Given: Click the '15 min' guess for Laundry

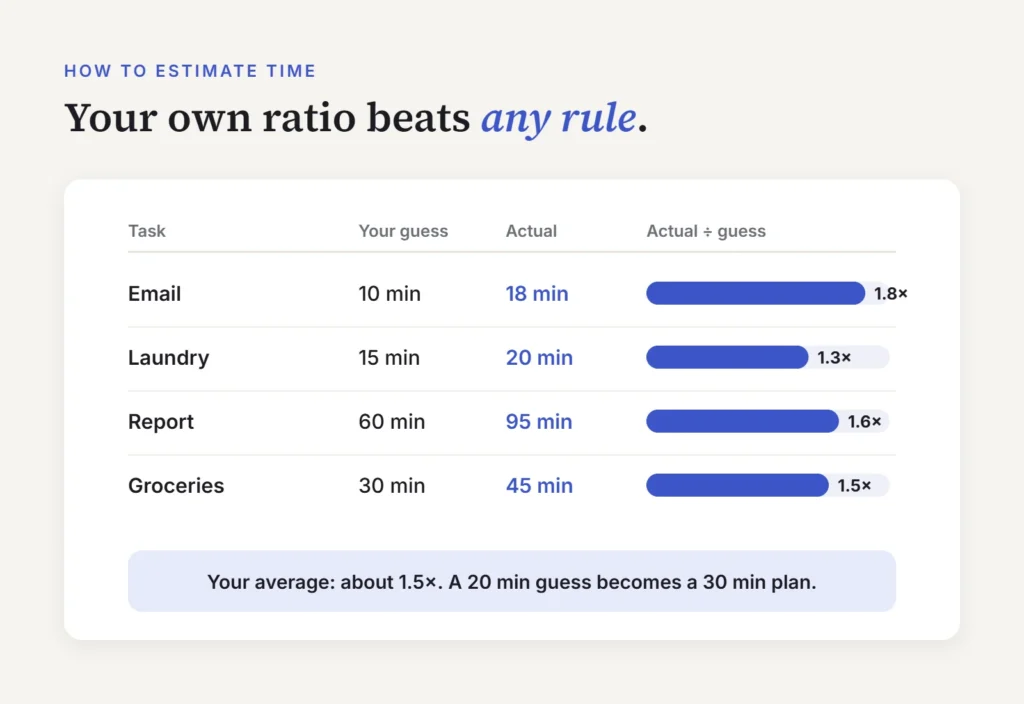Looking at the screenshot, I should pyautogui.click(x=389, y=358).
